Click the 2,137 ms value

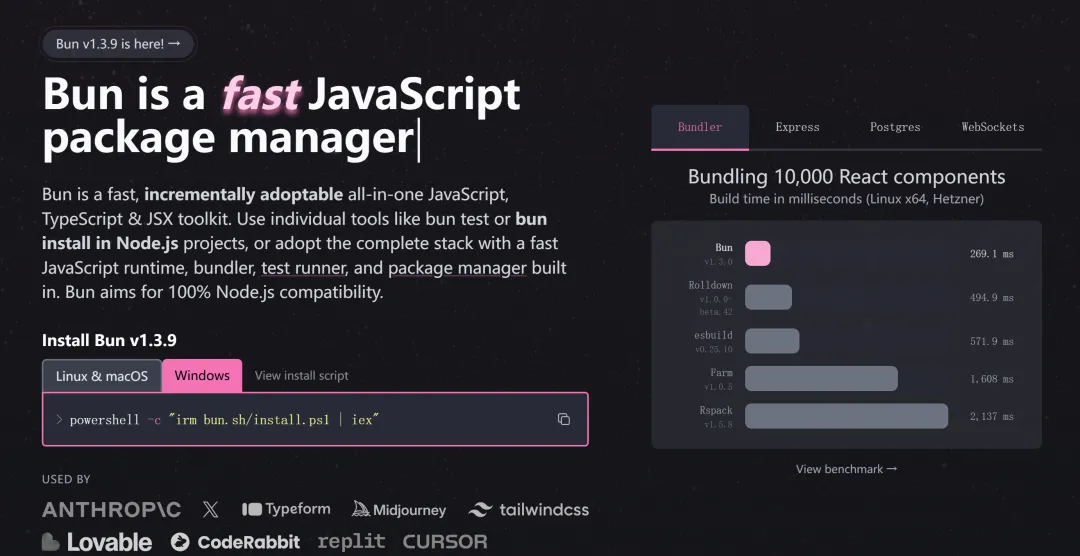(x=991, y=417)
